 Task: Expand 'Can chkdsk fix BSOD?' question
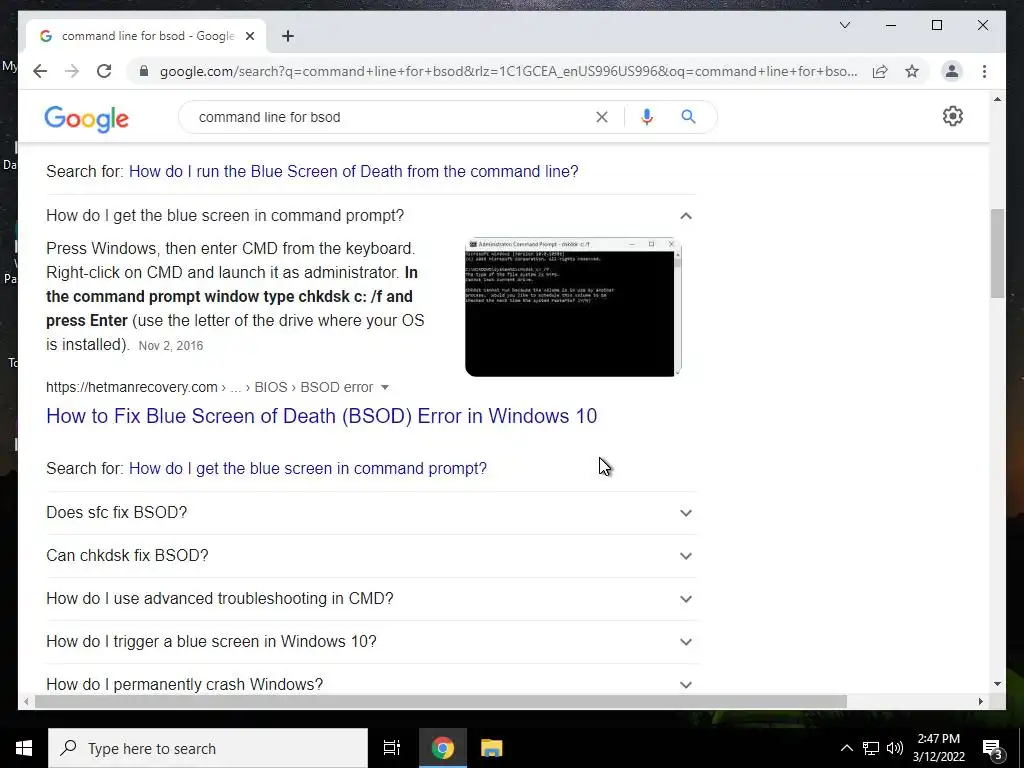(x=371, y=556)
